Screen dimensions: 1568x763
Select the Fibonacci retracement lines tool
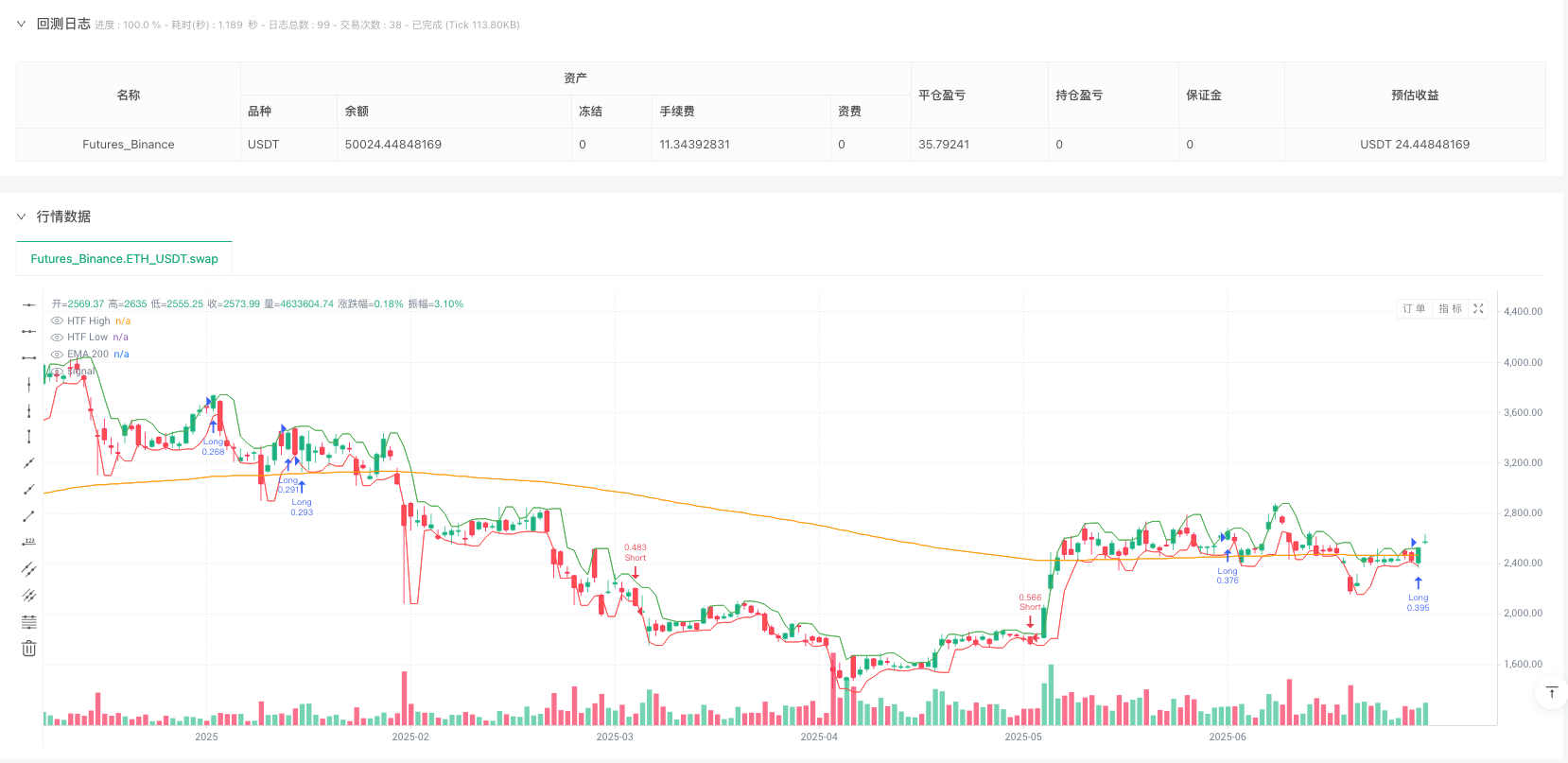click(29, 621)
